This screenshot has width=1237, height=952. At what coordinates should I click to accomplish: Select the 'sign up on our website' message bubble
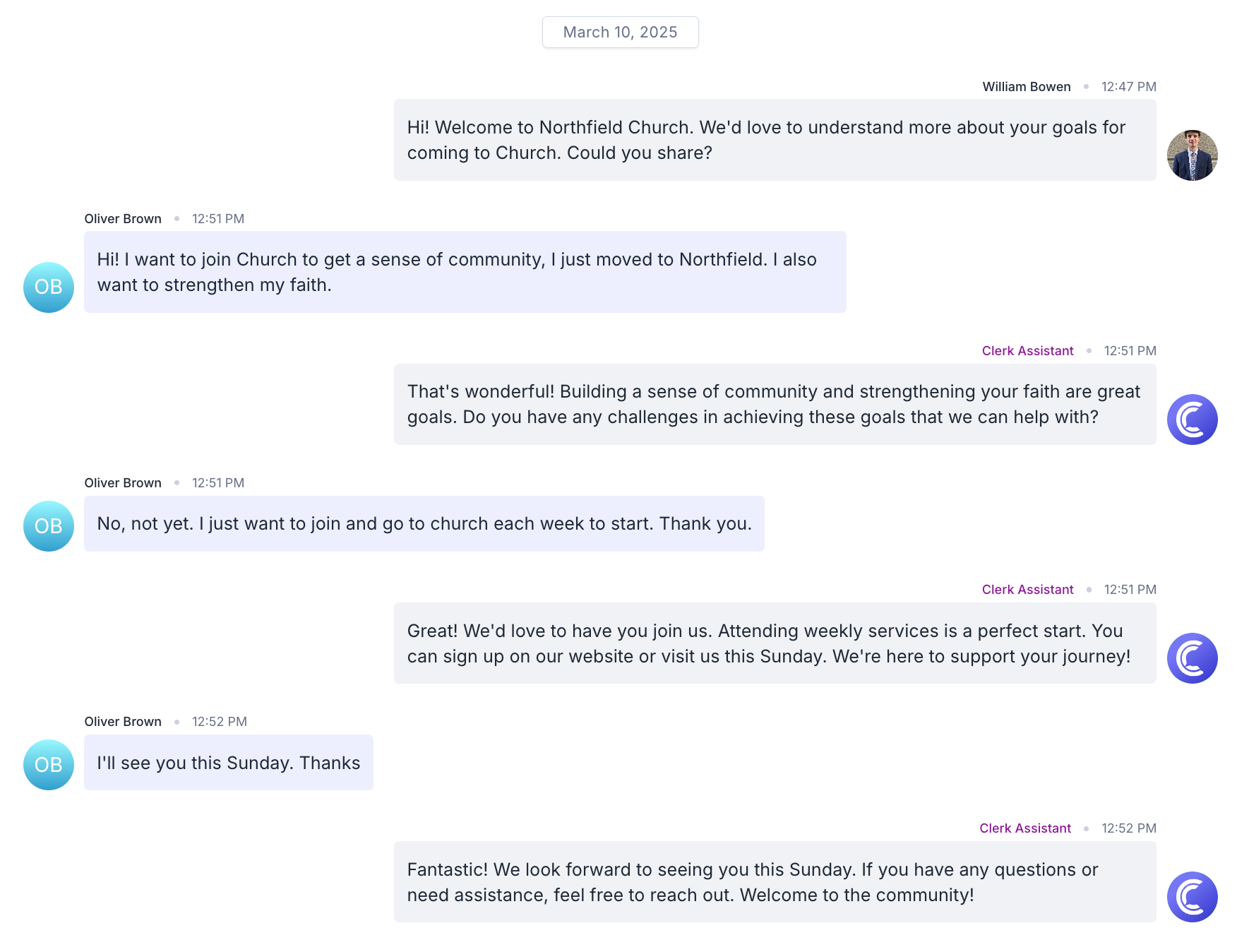click(x=775, y=643)
